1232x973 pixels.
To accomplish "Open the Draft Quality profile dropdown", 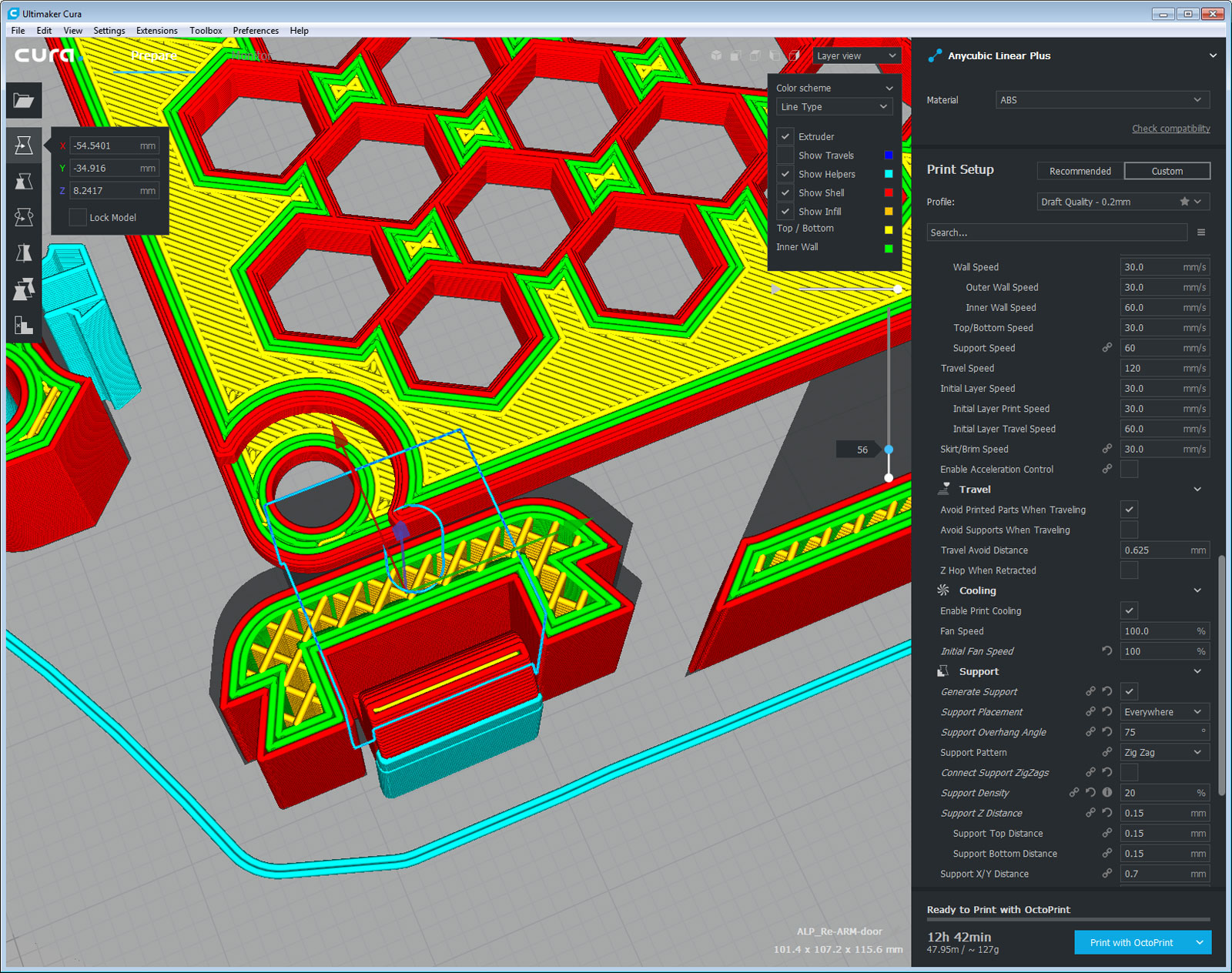I will coord(1123,202).
